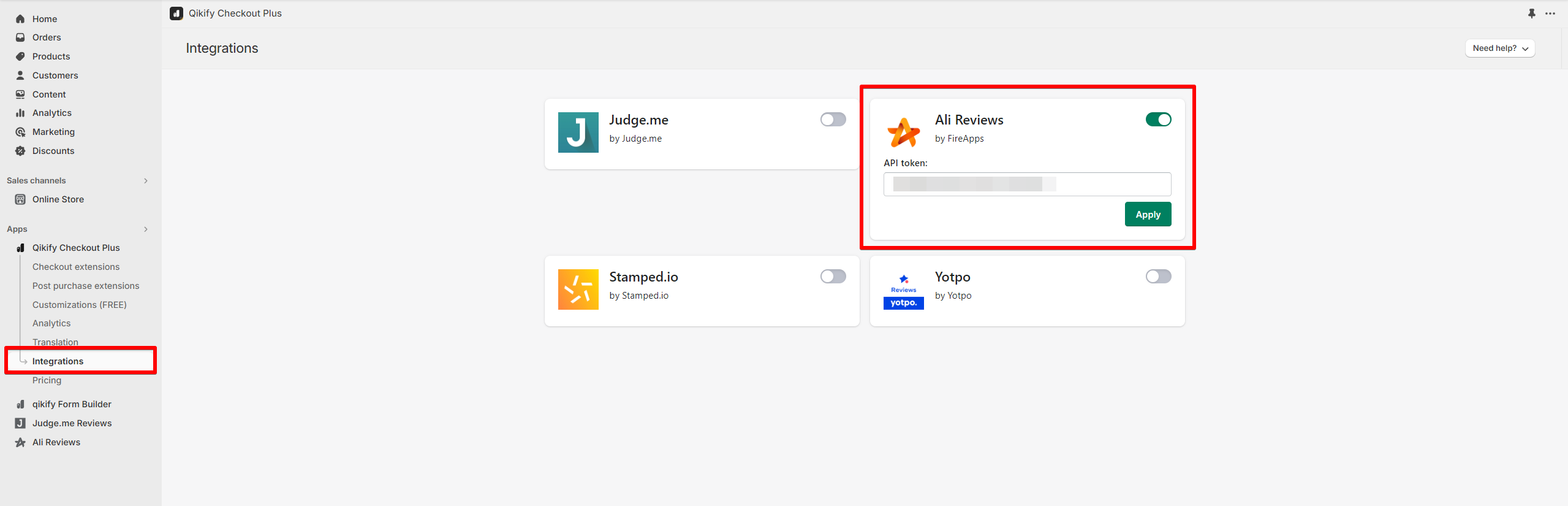Click the Judge.me J logo
Image resolution: width=1568 pixels, height=506 pixels.
578,132
